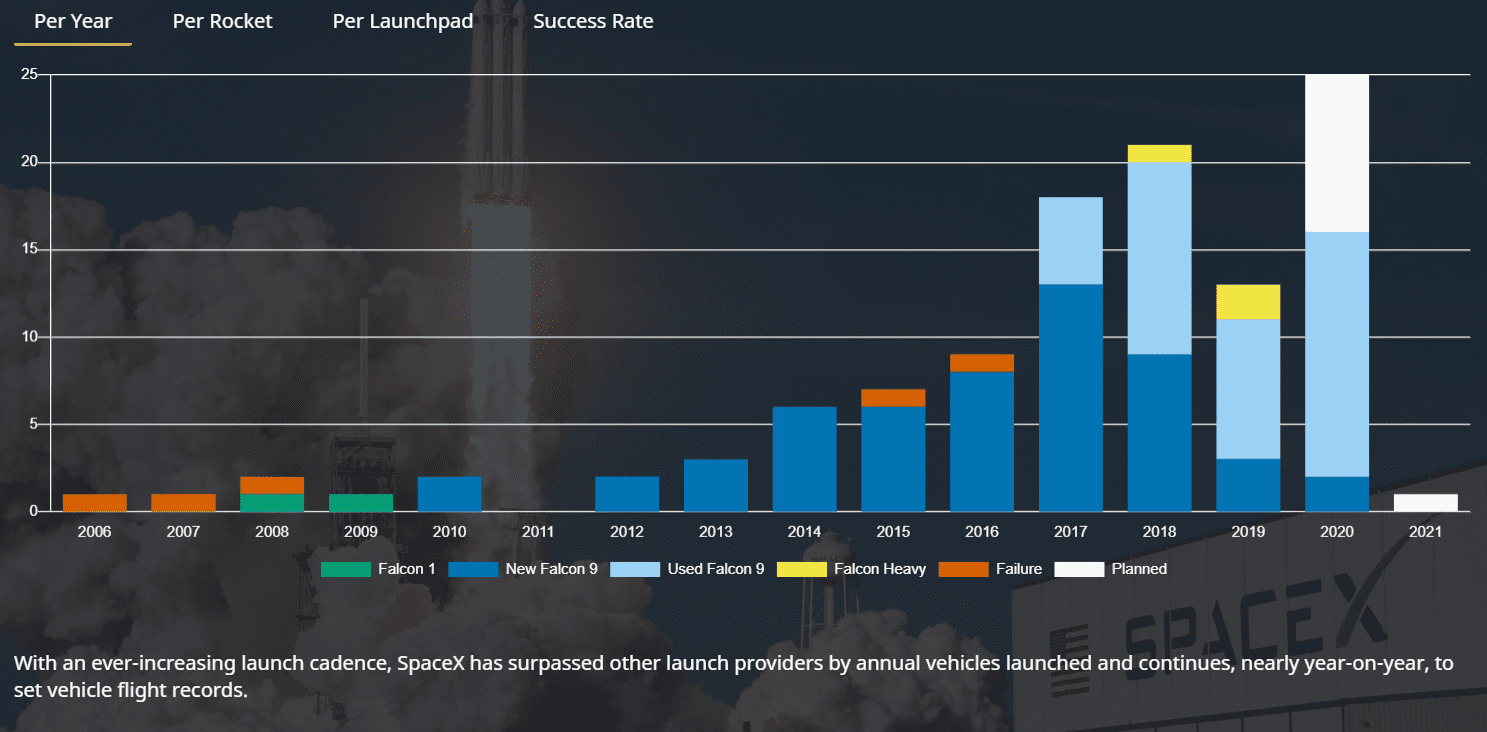Image resolution: width=1487 pixels, height=732 pixels.
Task: Click the orange failure bar for 2006
Action: 95,503
